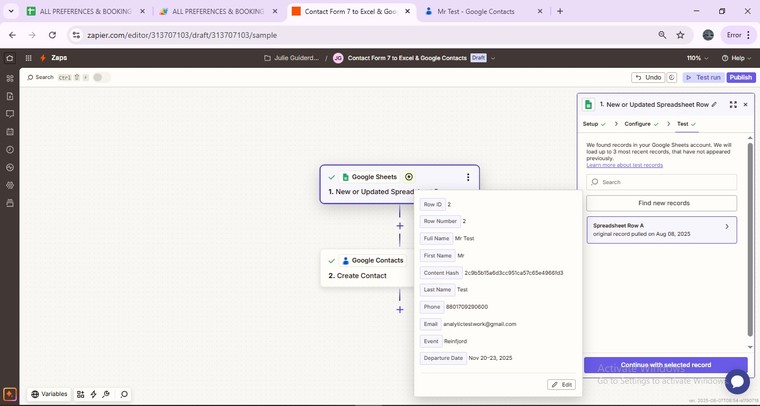Open the apps grid menu icon

click(x=29, y=58)
